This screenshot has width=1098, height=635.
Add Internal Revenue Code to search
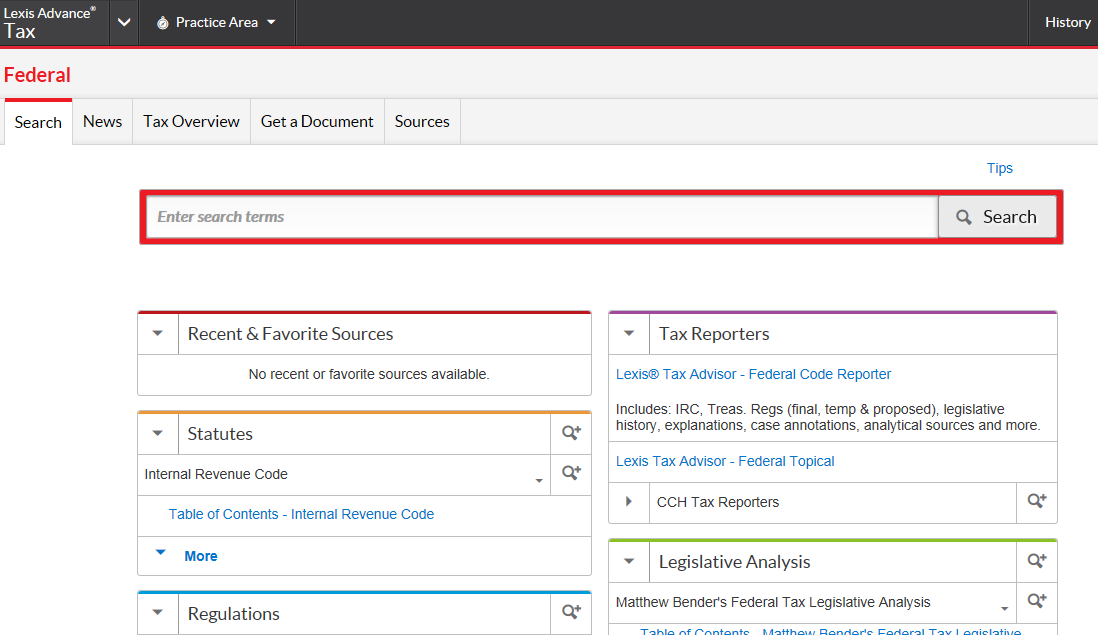point(571,474)
